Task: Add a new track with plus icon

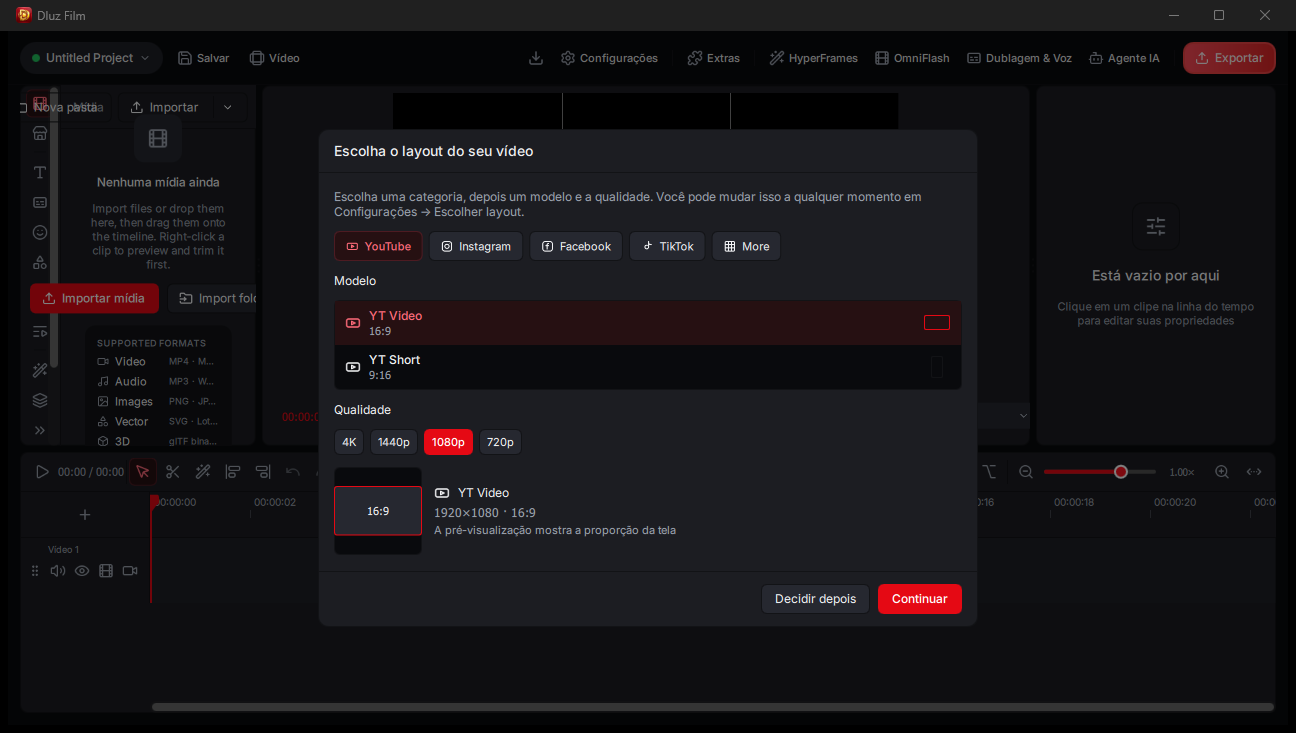Action: 85,515
